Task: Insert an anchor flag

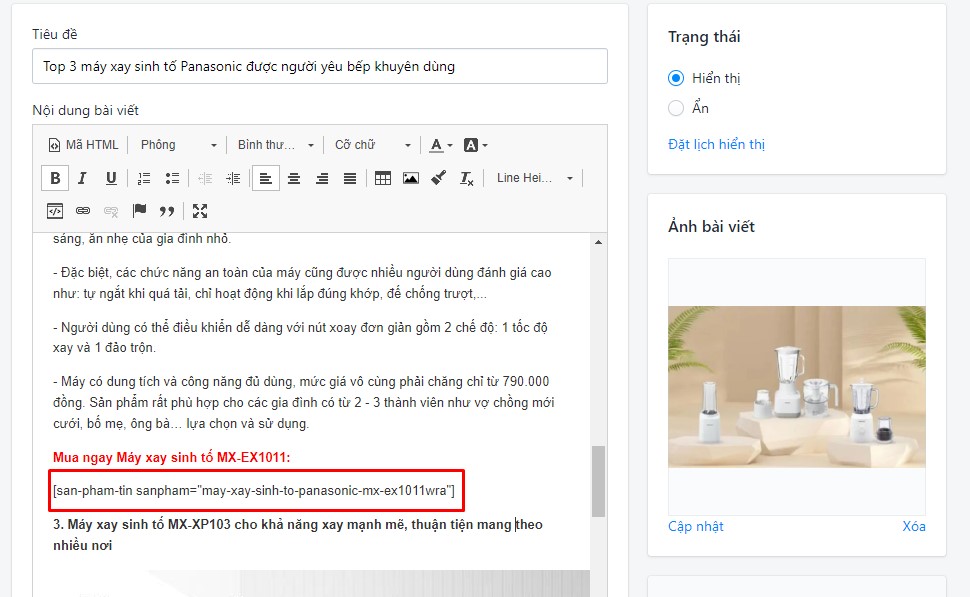Action: 139,211
